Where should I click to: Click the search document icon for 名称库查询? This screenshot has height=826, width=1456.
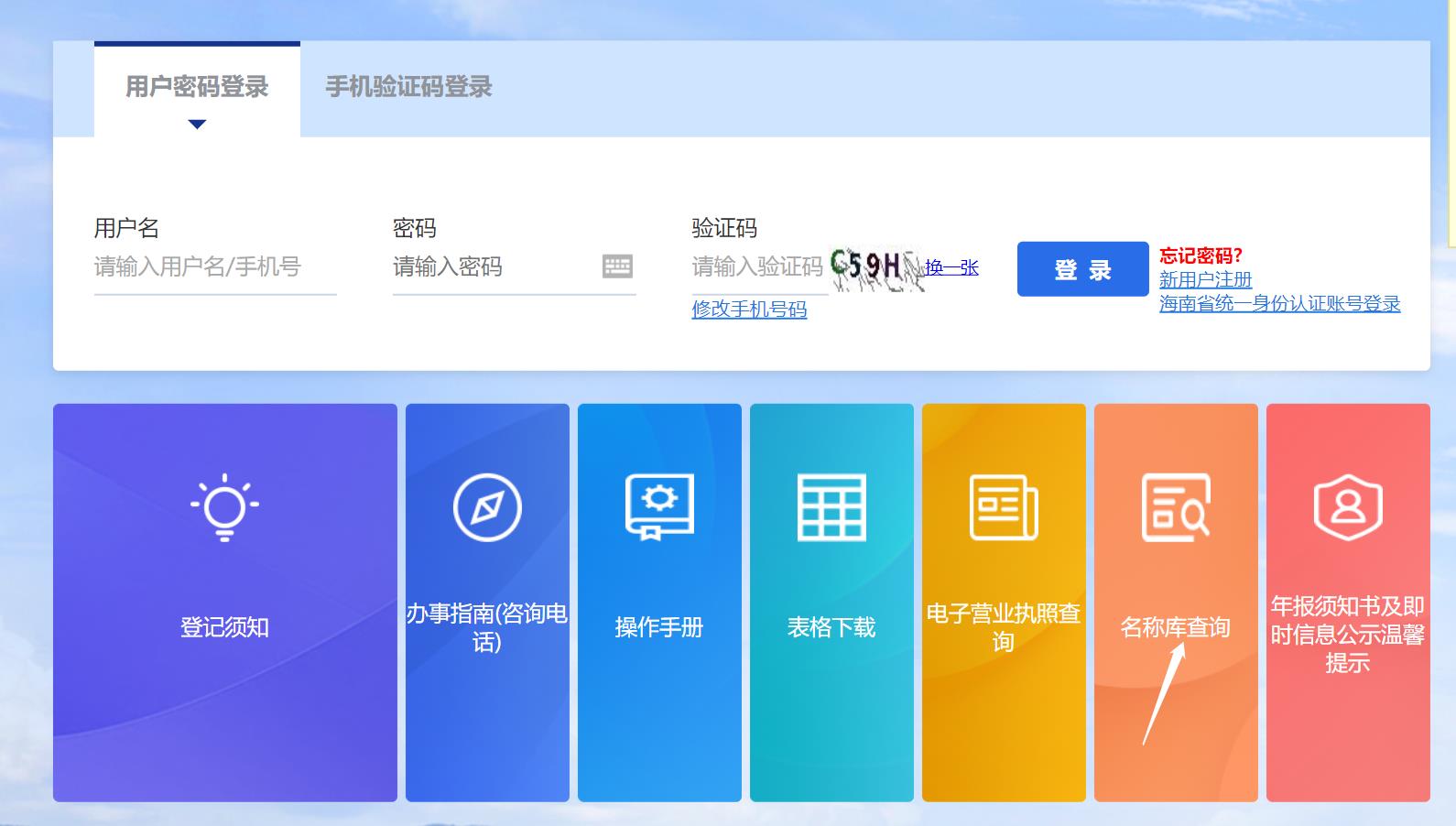point(1176,507)
